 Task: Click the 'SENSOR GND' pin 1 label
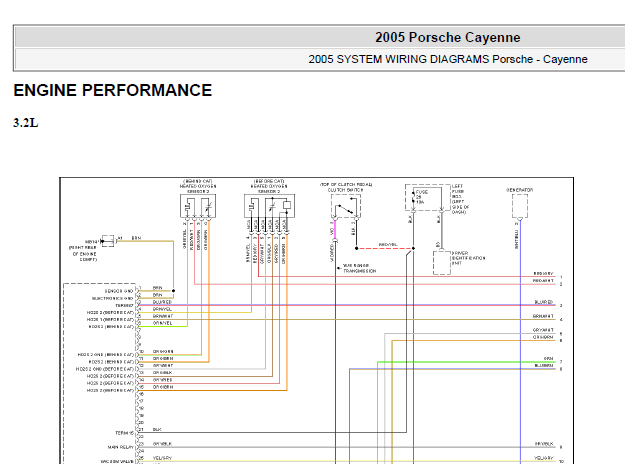point(119,291)
